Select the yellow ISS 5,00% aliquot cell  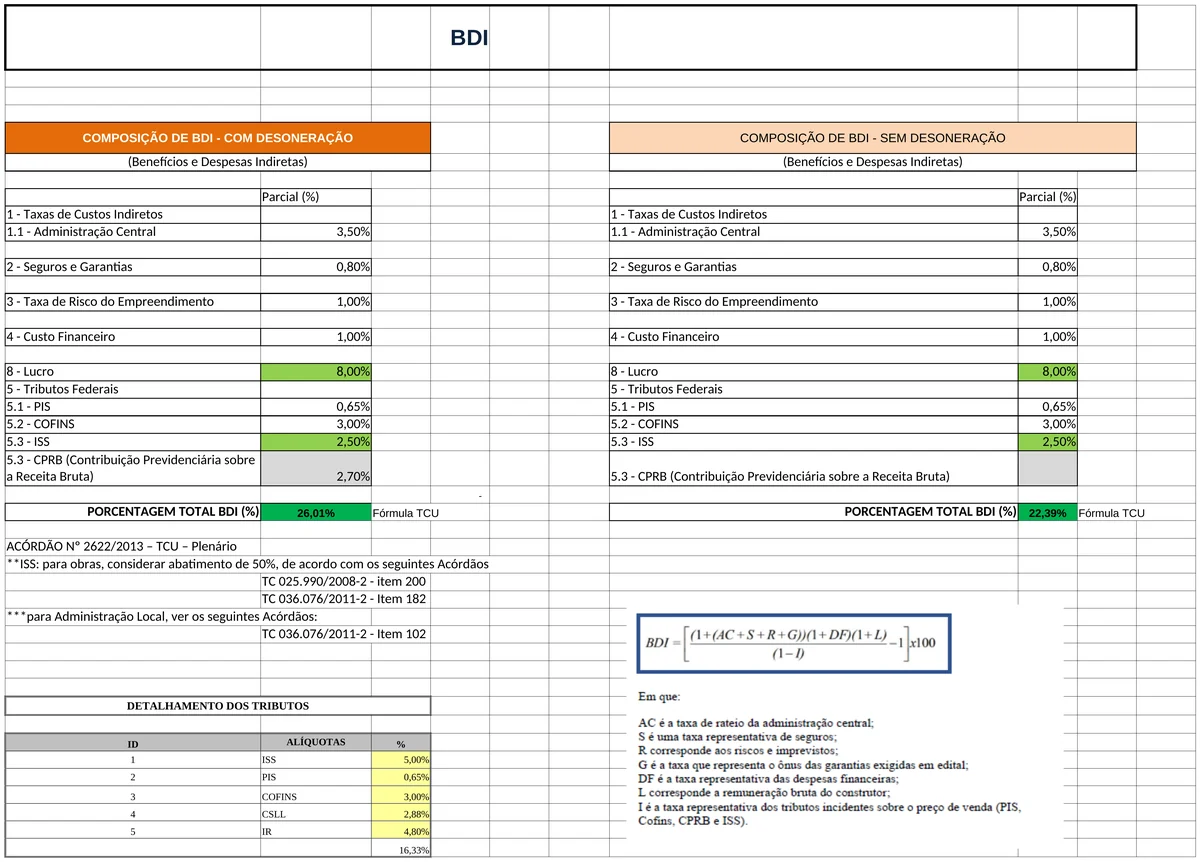click(x=401, y=760)
